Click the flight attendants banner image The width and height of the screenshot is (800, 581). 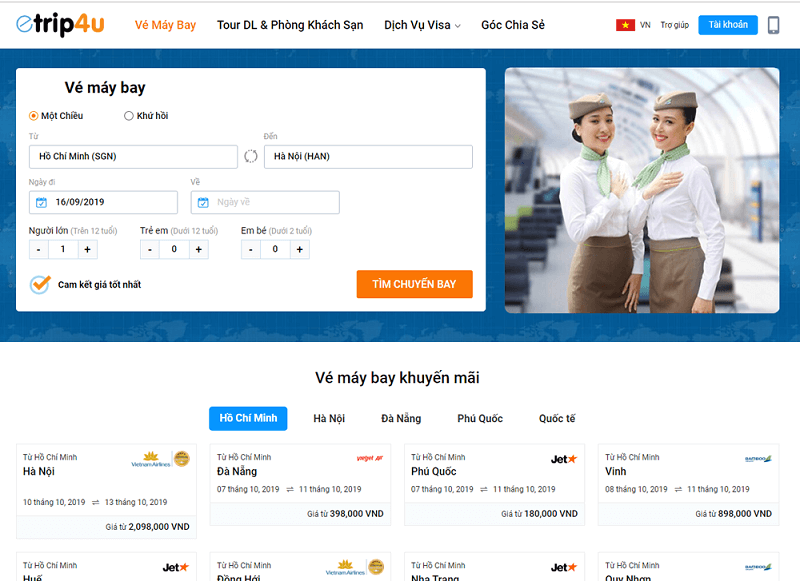pyautogui.click(x=642, y=190)
